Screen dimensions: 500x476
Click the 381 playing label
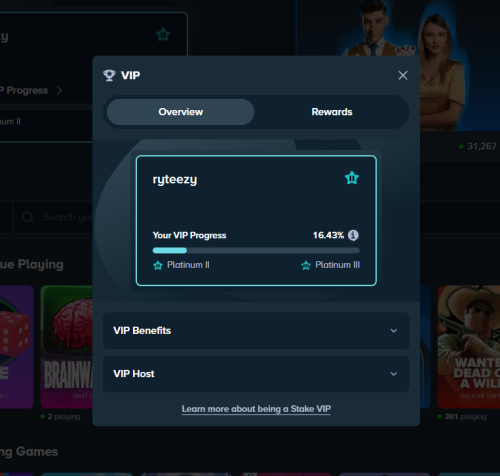coord(465,417)
